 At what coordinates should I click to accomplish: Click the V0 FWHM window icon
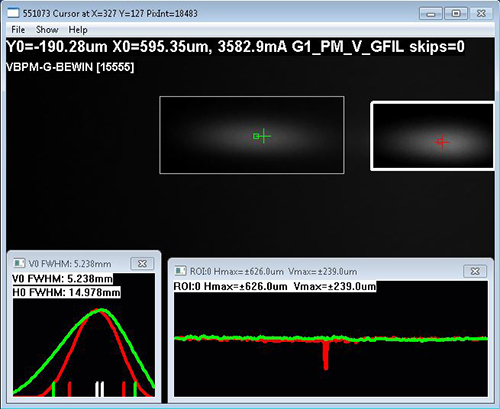coord(19,263)
